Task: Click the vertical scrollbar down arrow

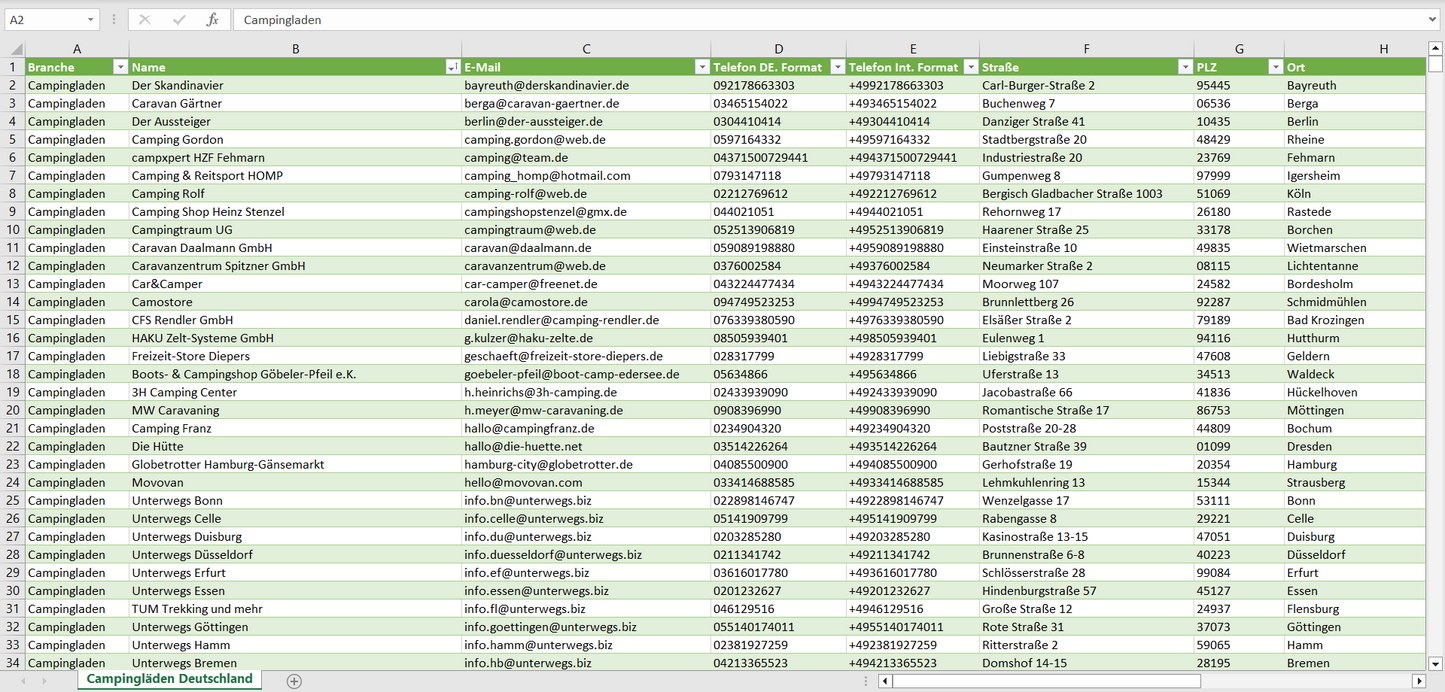Action: click(1435, 662)
